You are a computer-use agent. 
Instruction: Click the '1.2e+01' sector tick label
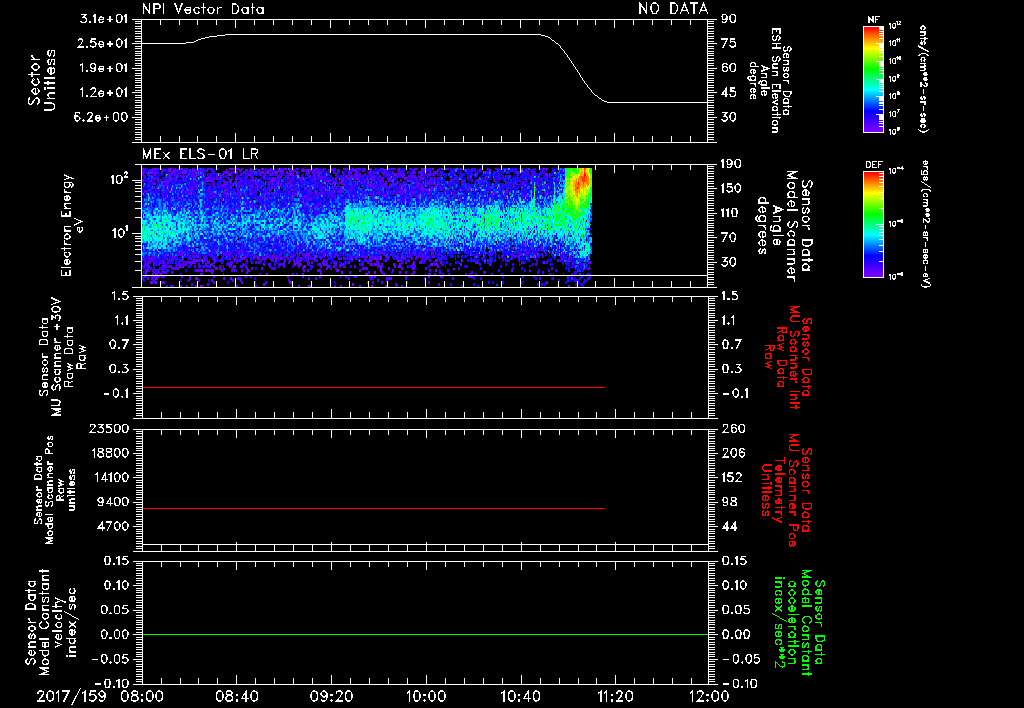coord(104,93)
